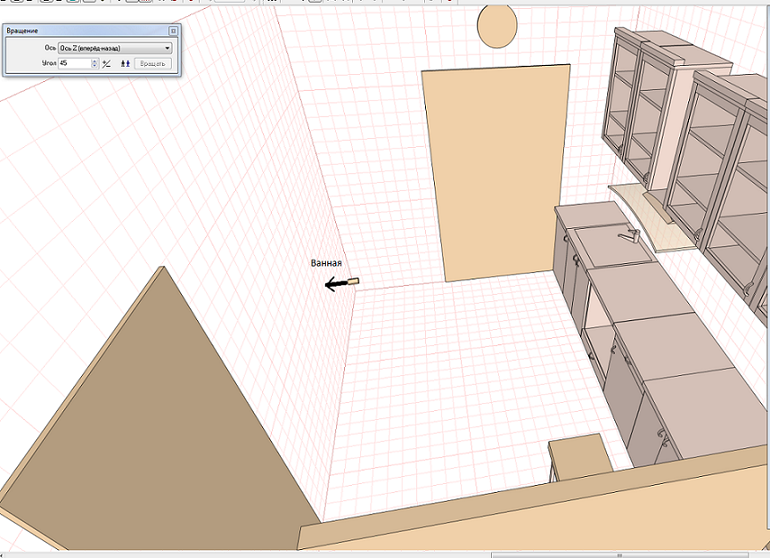Click the horizontal scrollbar thumb at the bottom
The width and height of the screenshot is (770, 558).
[x=620, y=553]
